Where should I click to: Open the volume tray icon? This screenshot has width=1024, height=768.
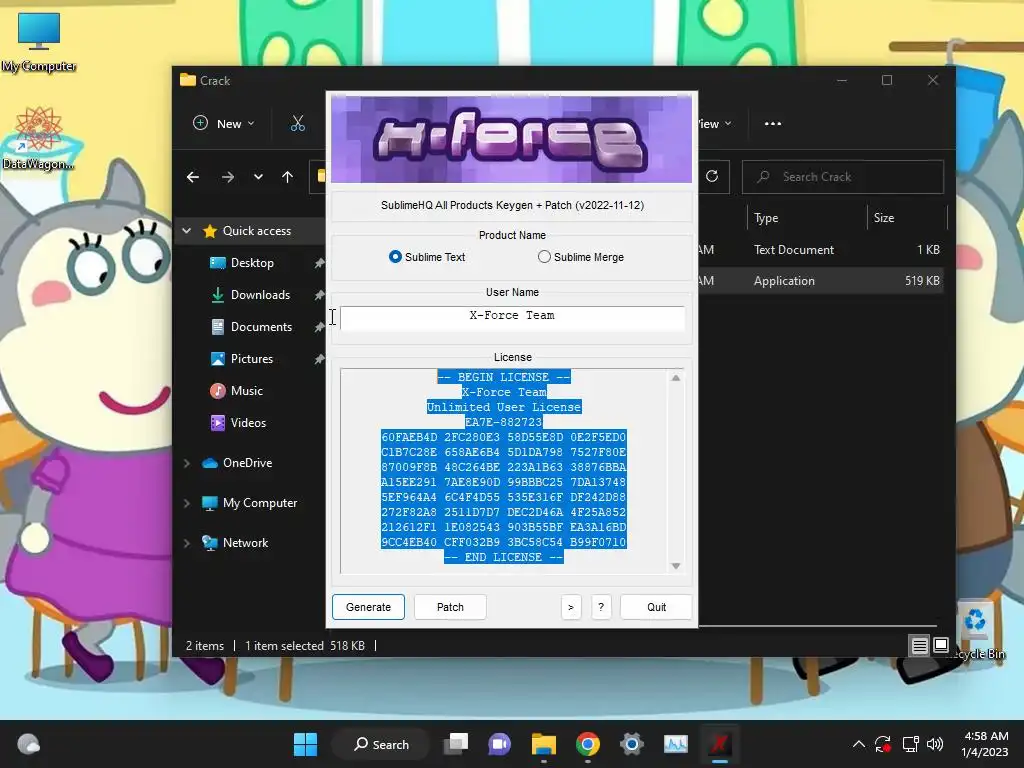click(935, 744)
